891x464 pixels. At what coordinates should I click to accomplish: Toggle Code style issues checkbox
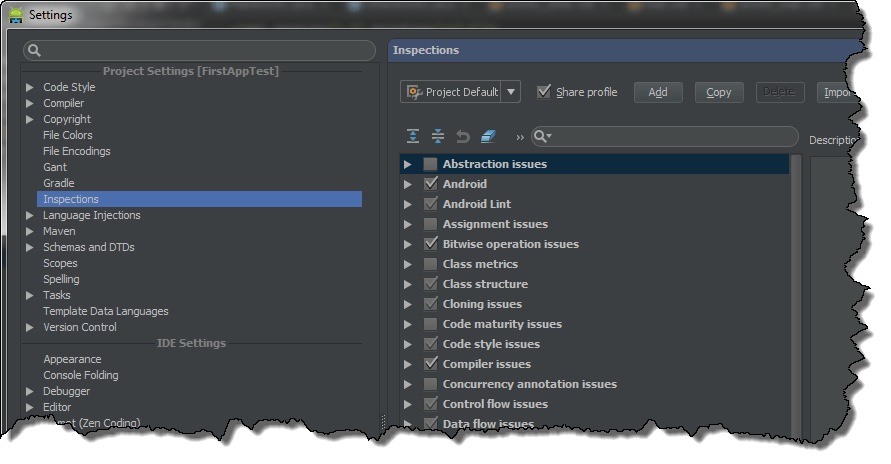pyautogui.click(x=430, y=344)
